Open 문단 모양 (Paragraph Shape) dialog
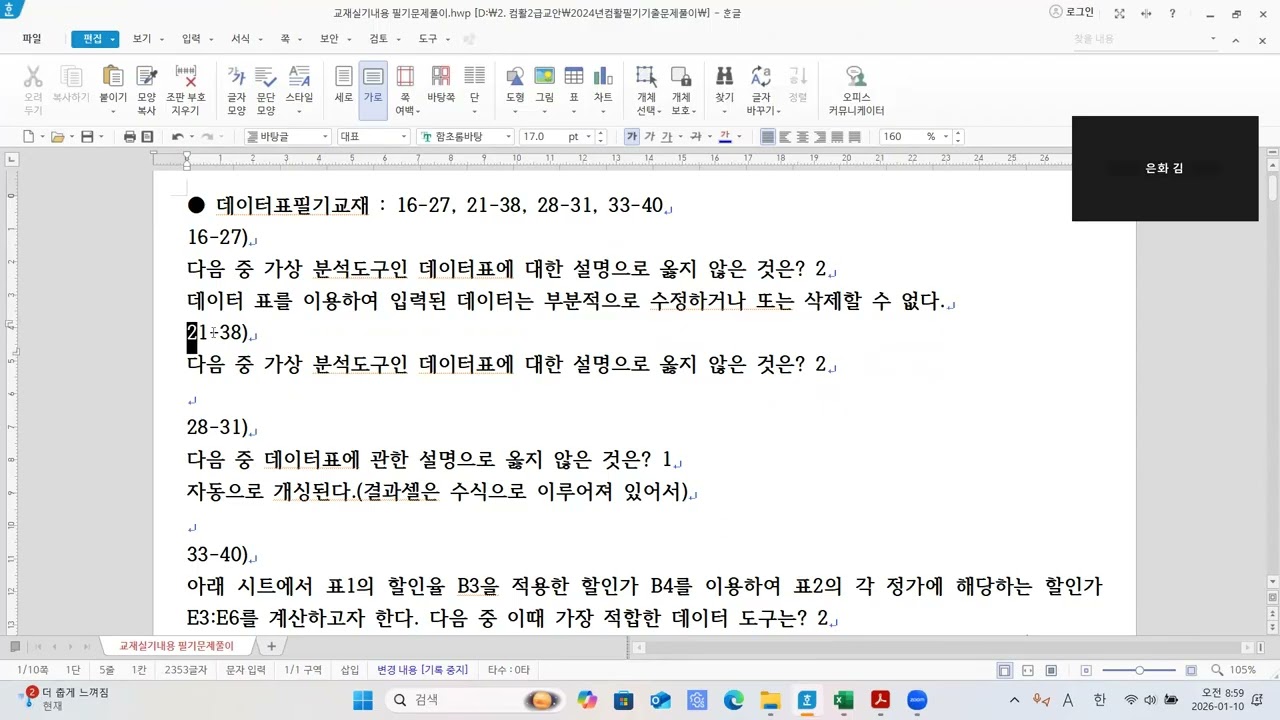Image resolution: width=1280 pixels, height=720 pixels. (x=266, y=90)
